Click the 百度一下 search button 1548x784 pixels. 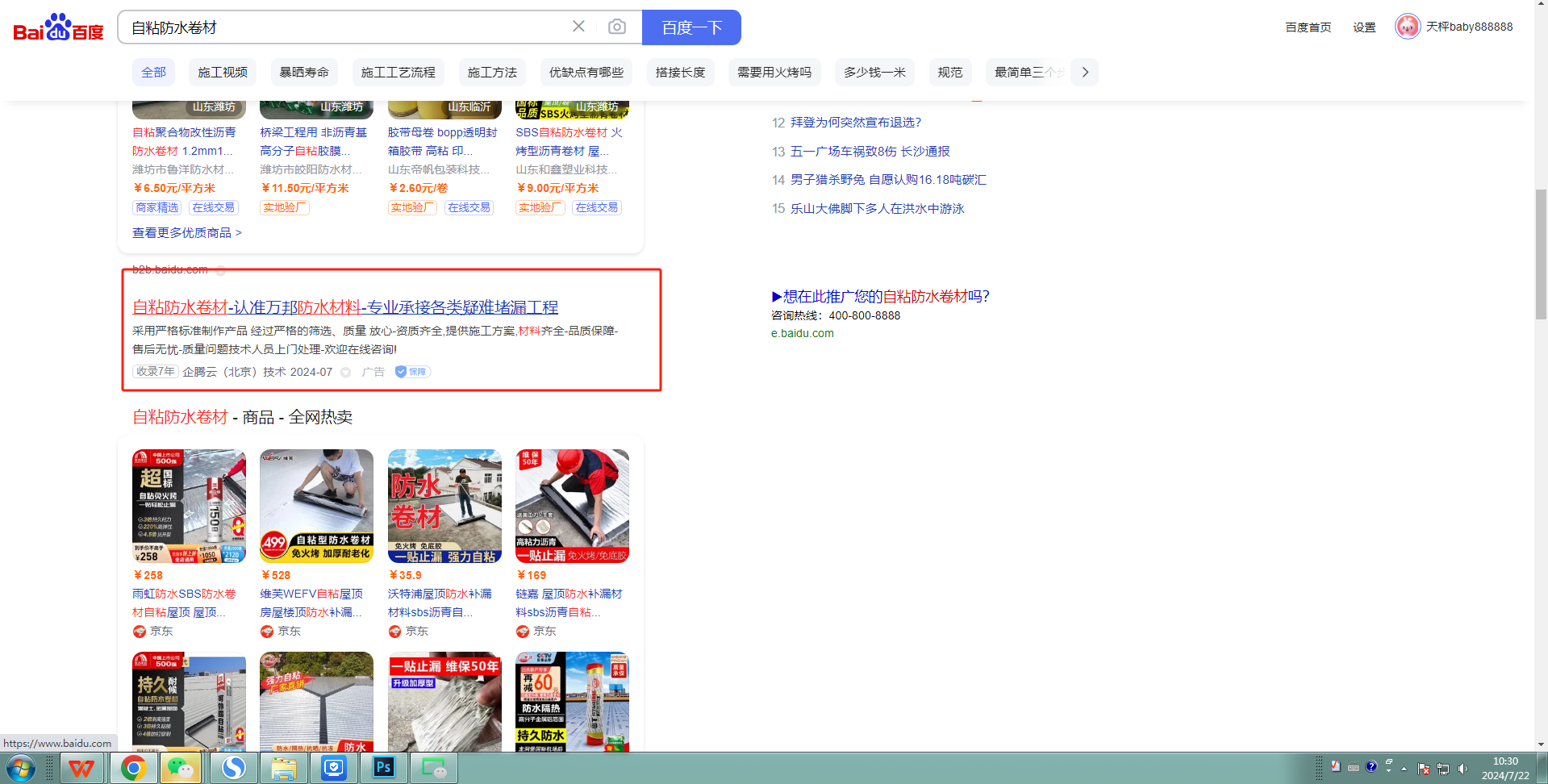click(691, 27)
